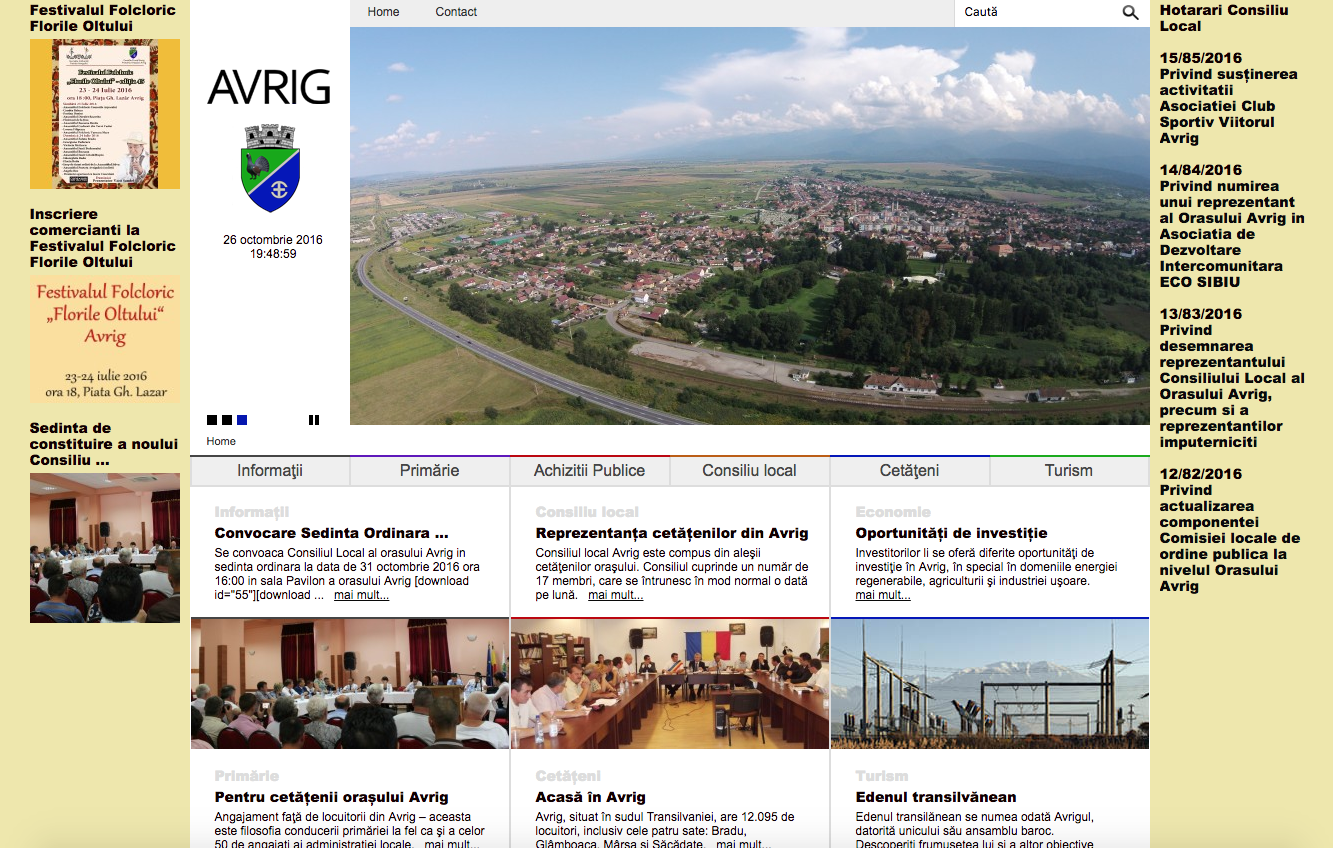Open the Informații menu tab
The height and width of the screenshot is (848, 1333).
point(270,471)
